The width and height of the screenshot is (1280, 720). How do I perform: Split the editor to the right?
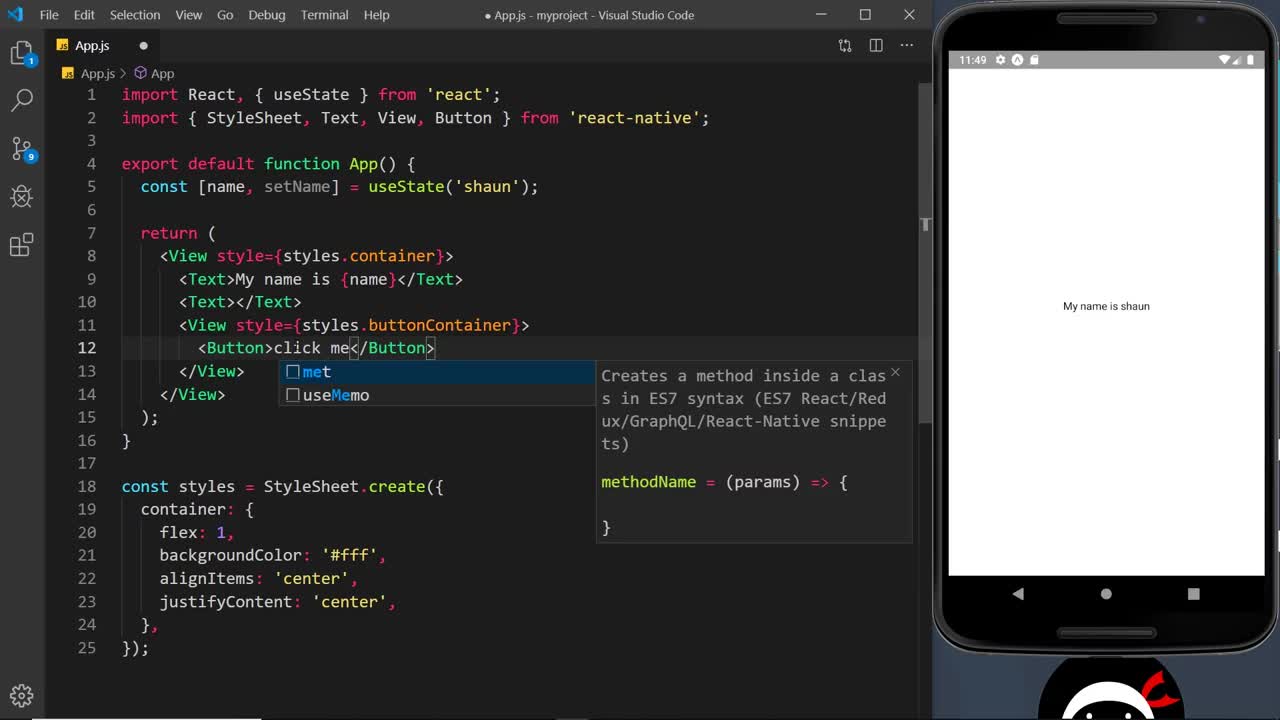coord(876,45)
